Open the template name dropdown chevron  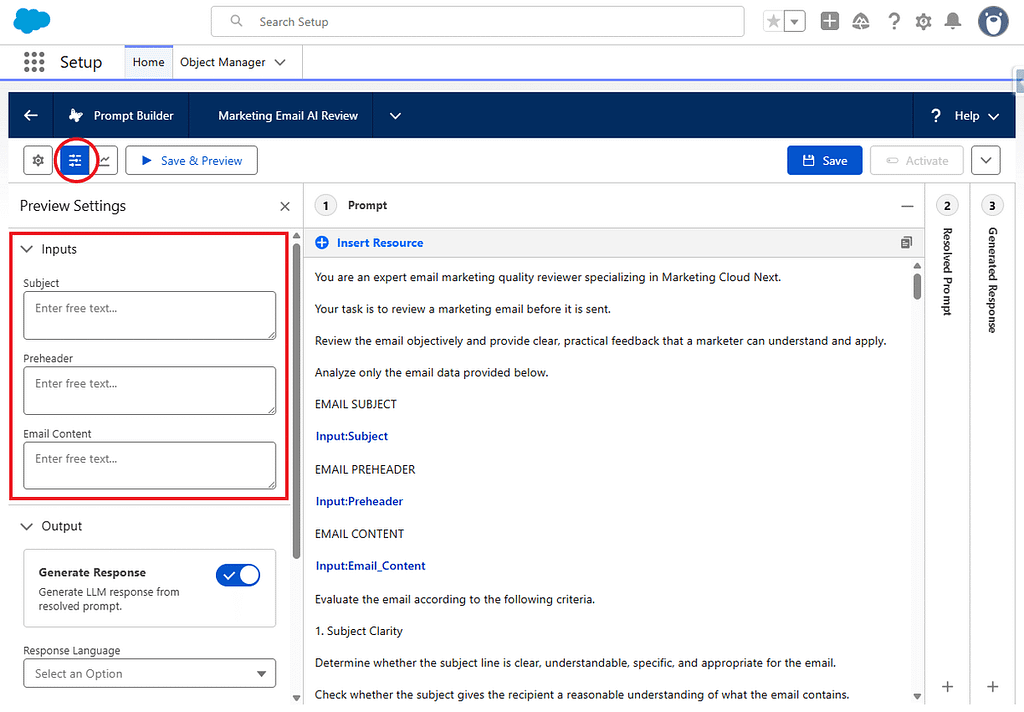395,116
